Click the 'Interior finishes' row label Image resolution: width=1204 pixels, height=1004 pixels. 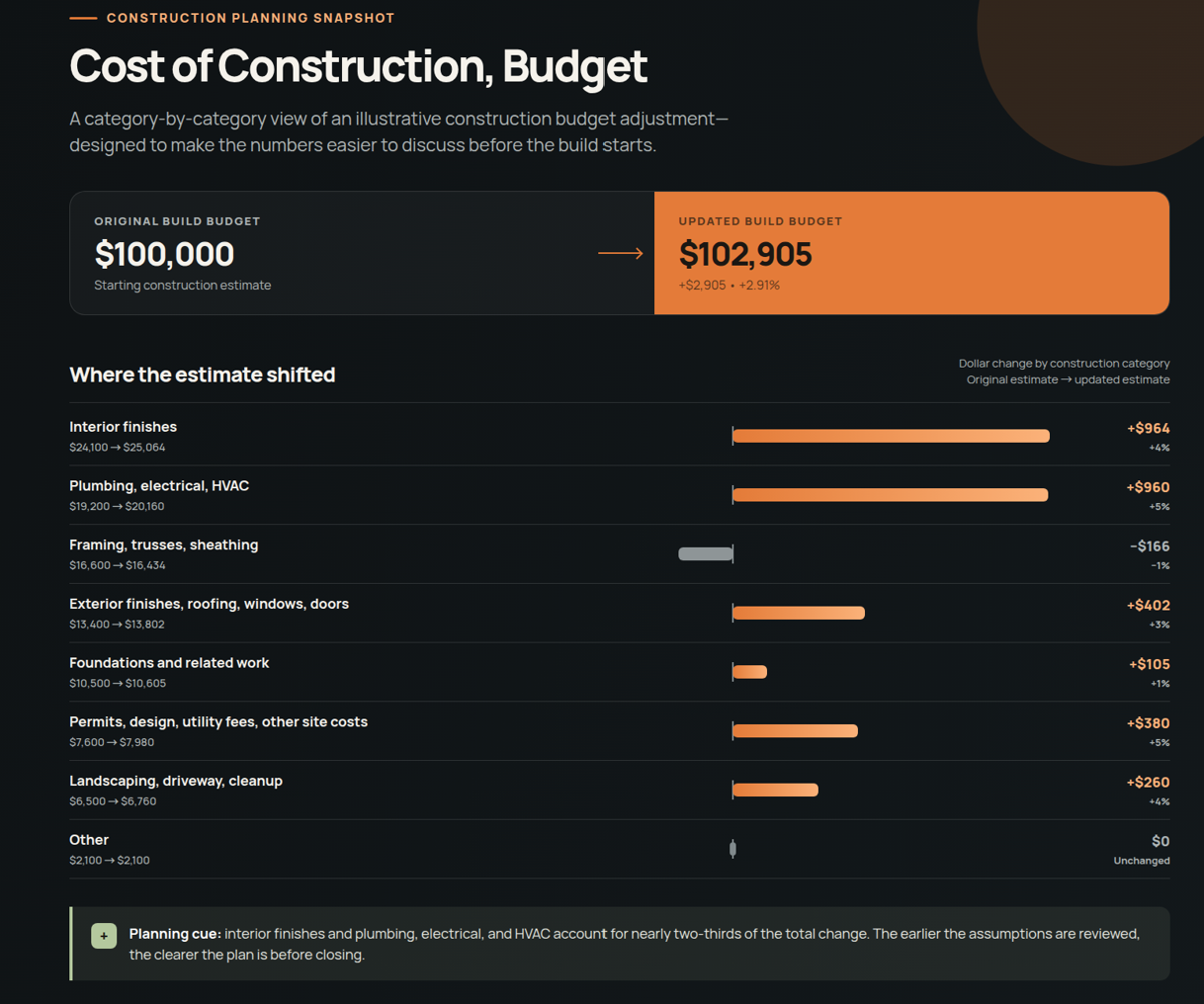click(123, 427)
